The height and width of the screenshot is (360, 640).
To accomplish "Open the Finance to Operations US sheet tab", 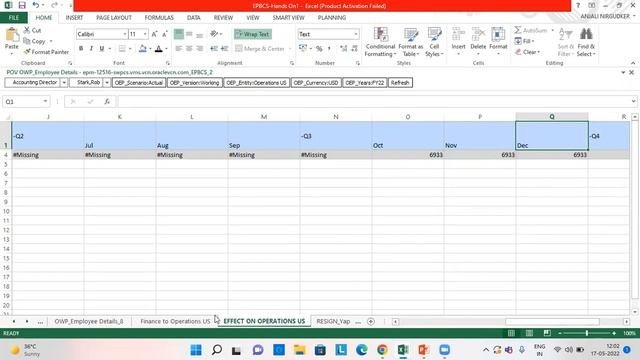I will [x=175, y=322].
